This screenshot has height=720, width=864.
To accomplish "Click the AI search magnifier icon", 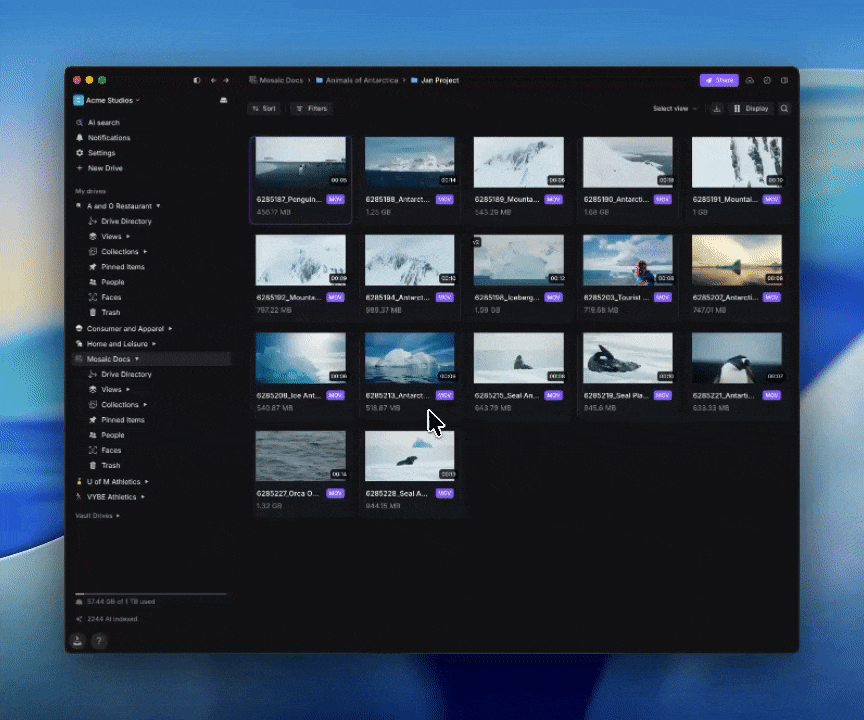I will 80,123.
